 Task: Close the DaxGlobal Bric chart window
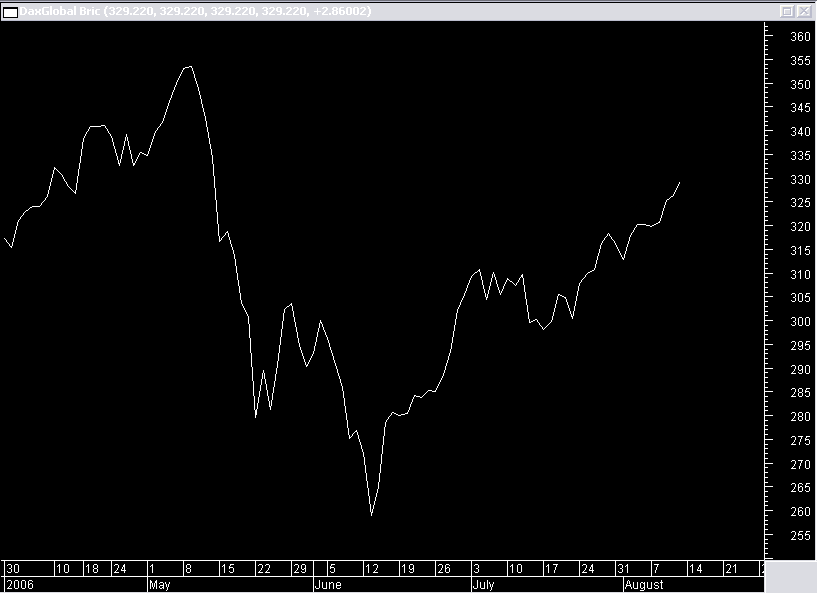point(804,11)
